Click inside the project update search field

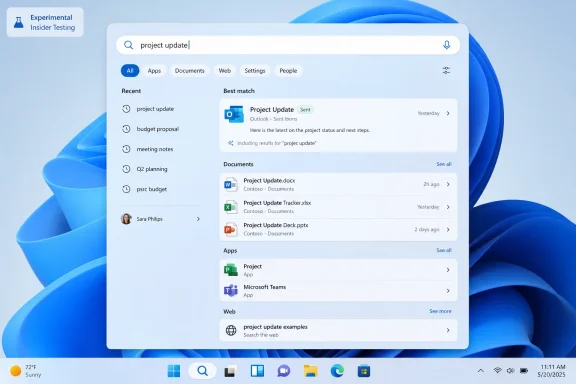(288, 45)
